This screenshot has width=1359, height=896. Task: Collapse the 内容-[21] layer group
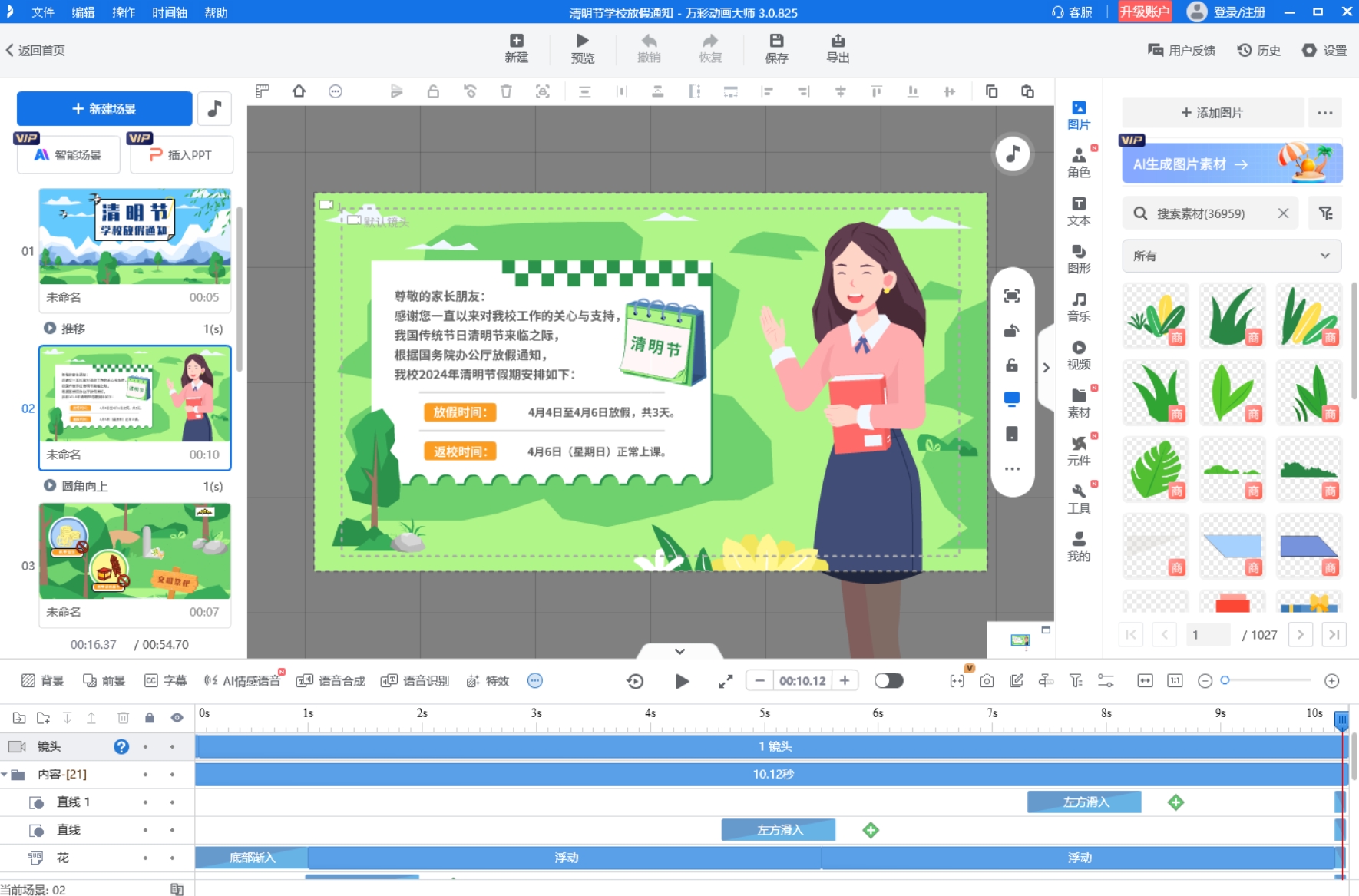point(5,775)
